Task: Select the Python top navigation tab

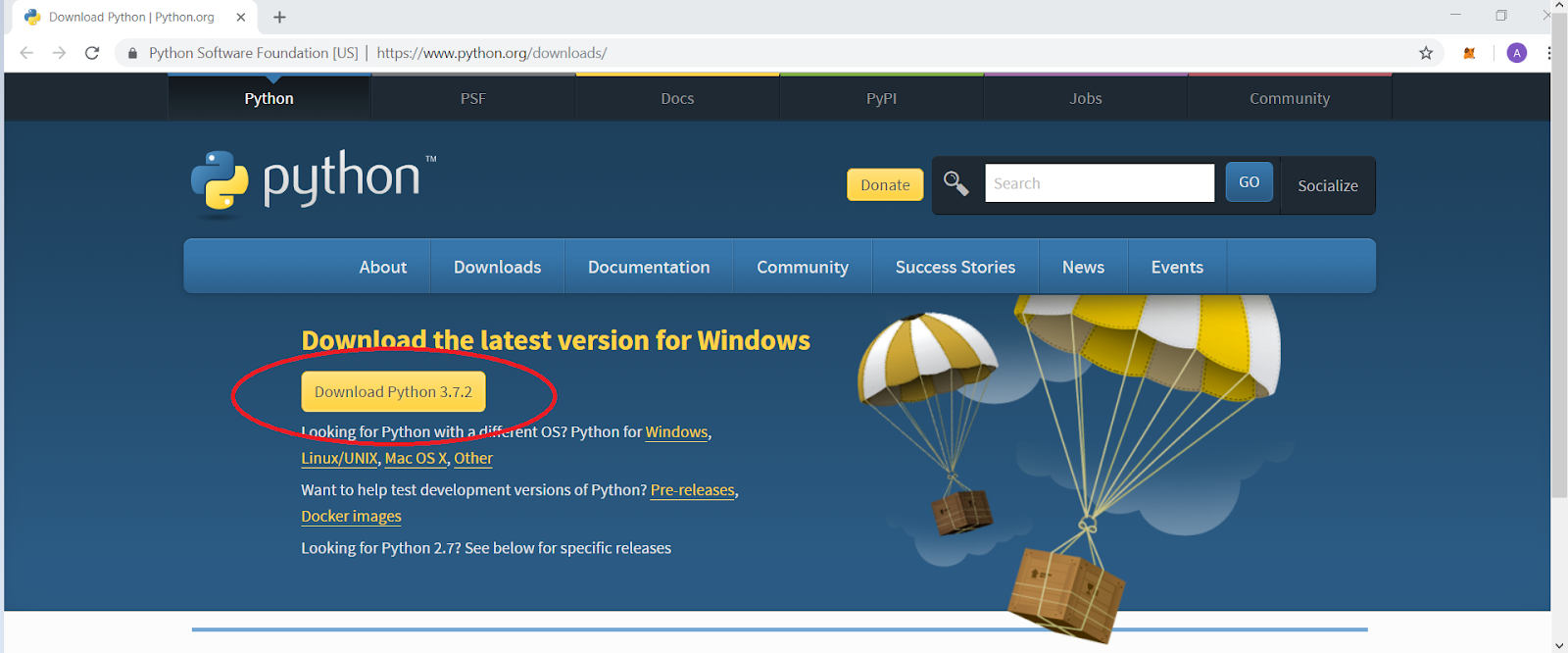Action: [269, 98]
